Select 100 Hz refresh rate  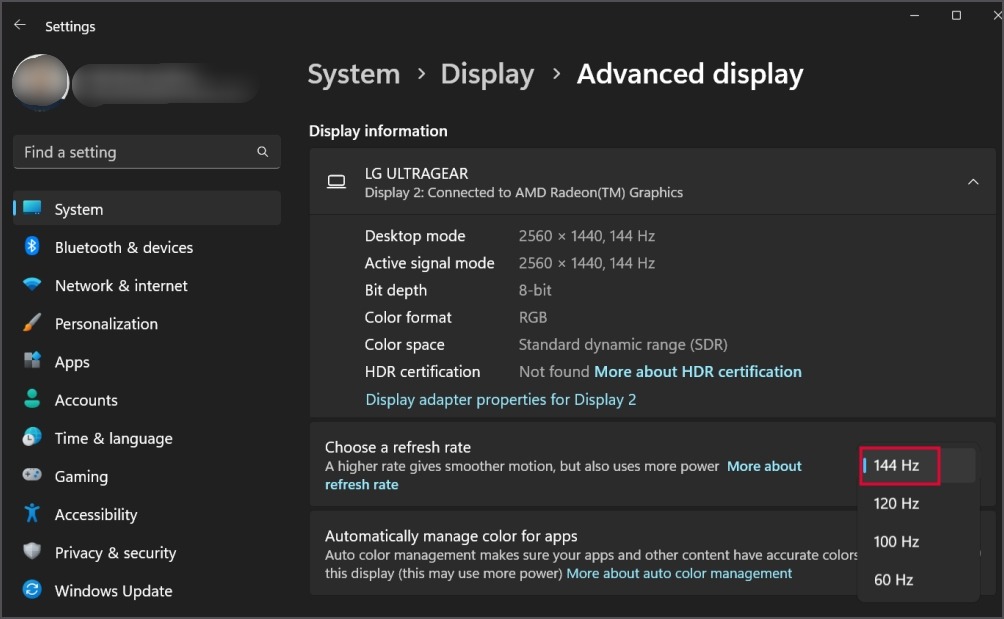pos(917,542)
